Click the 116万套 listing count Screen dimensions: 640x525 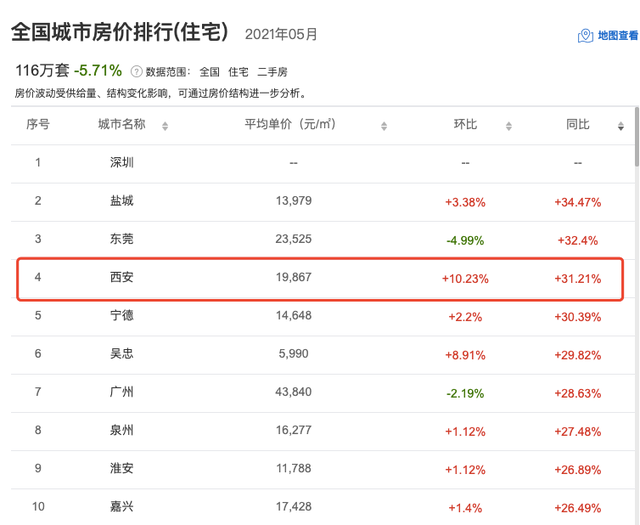click(42, 71)
